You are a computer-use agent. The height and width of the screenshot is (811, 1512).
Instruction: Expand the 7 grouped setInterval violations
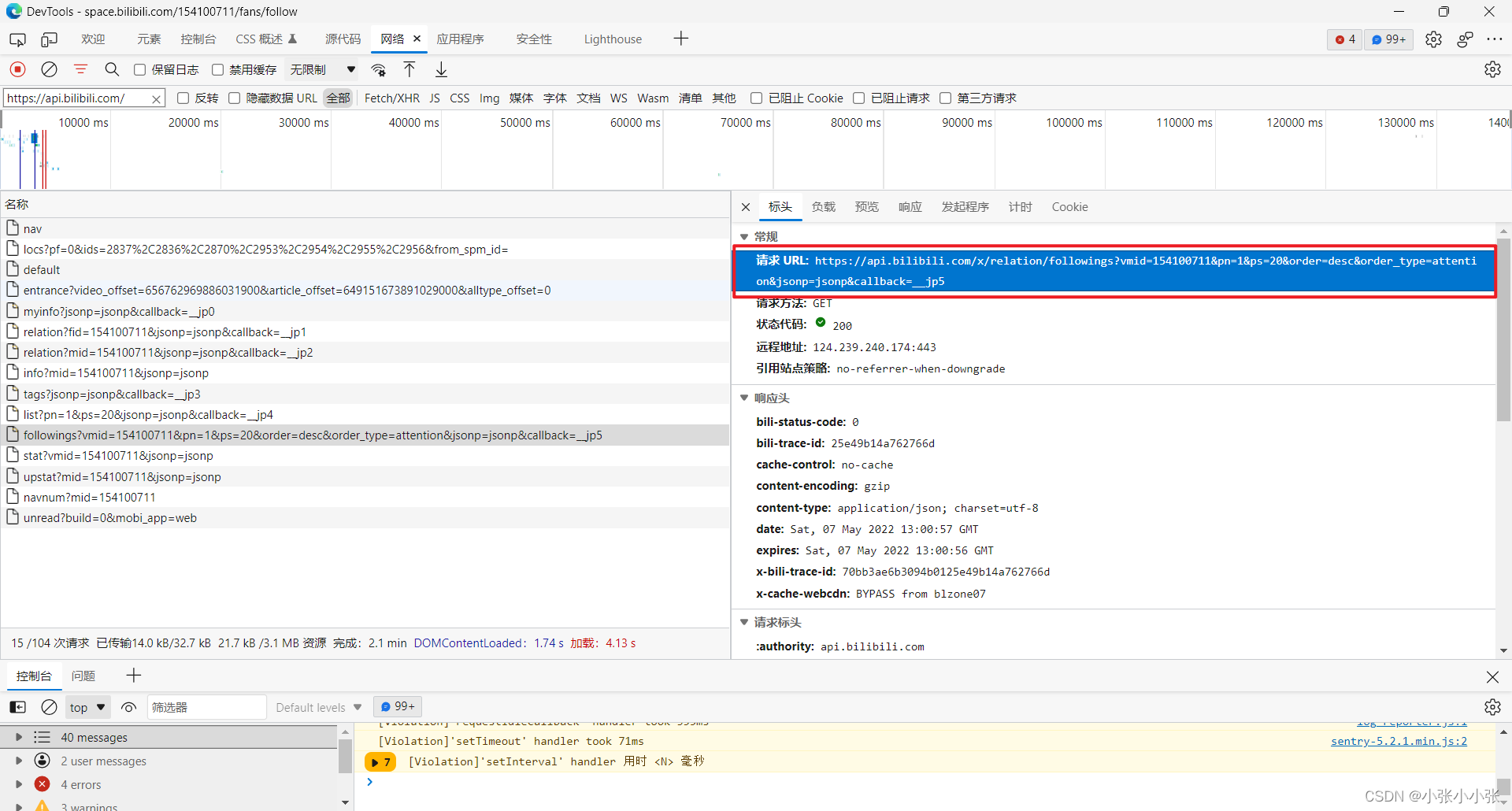(x=381, y=761)
